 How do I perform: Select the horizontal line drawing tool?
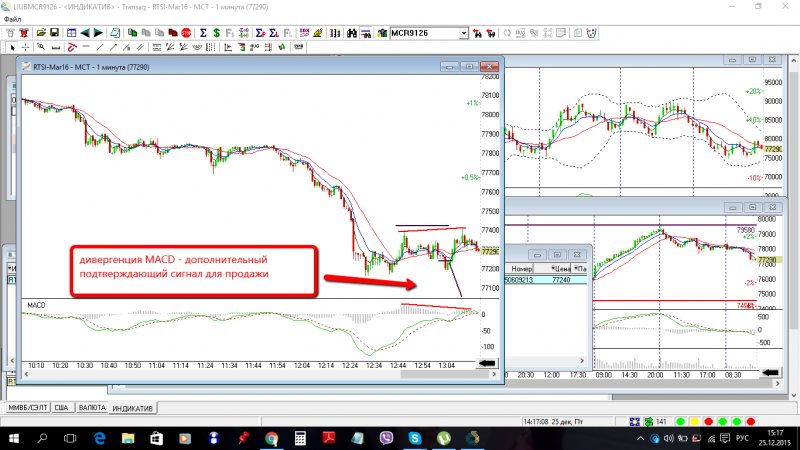pos(86,47)
